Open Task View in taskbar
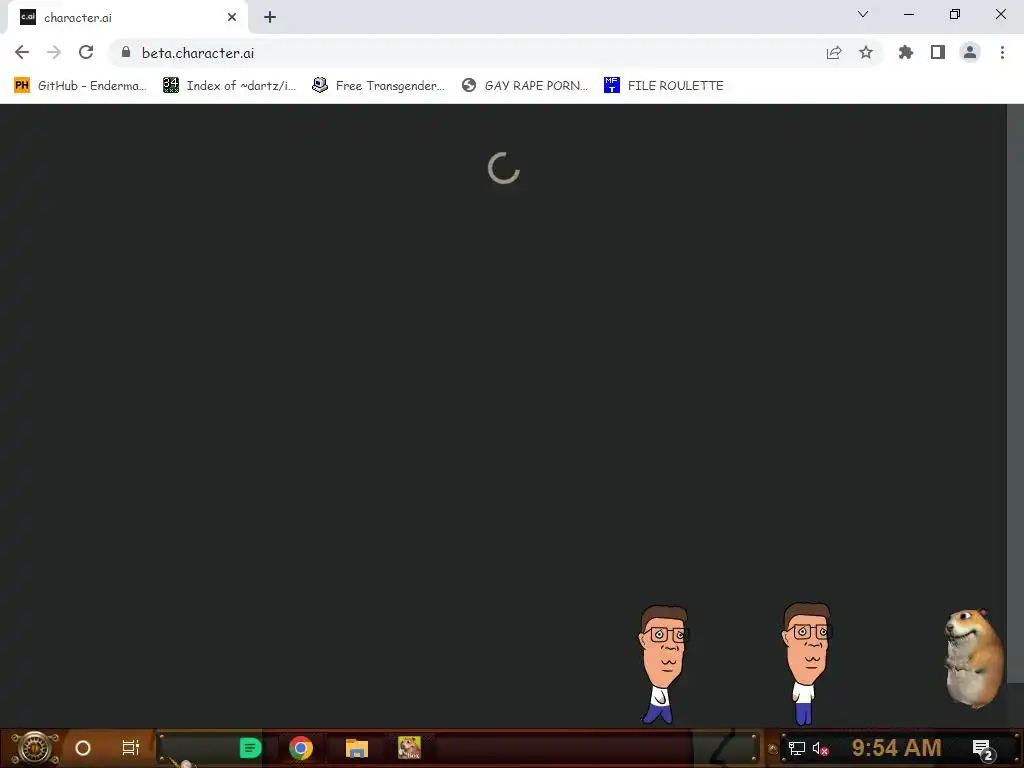The height and width of the screenshot is (768, 1024). (x=131, y=748)
